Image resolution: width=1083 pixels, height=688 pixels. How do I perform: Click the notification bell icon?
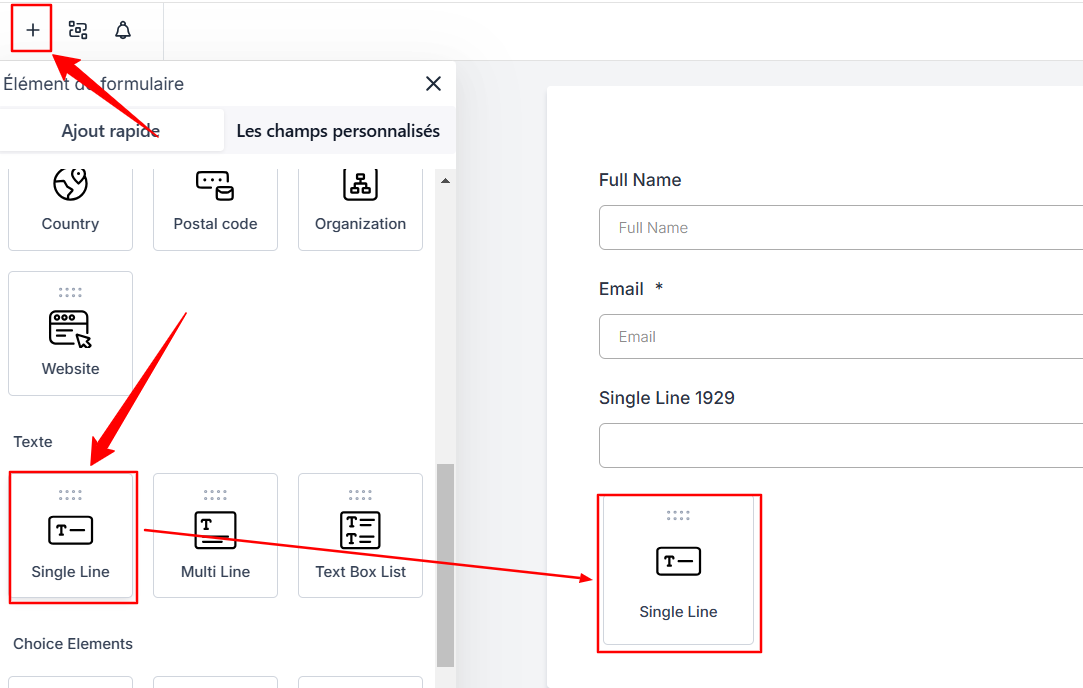pos(123,30)
